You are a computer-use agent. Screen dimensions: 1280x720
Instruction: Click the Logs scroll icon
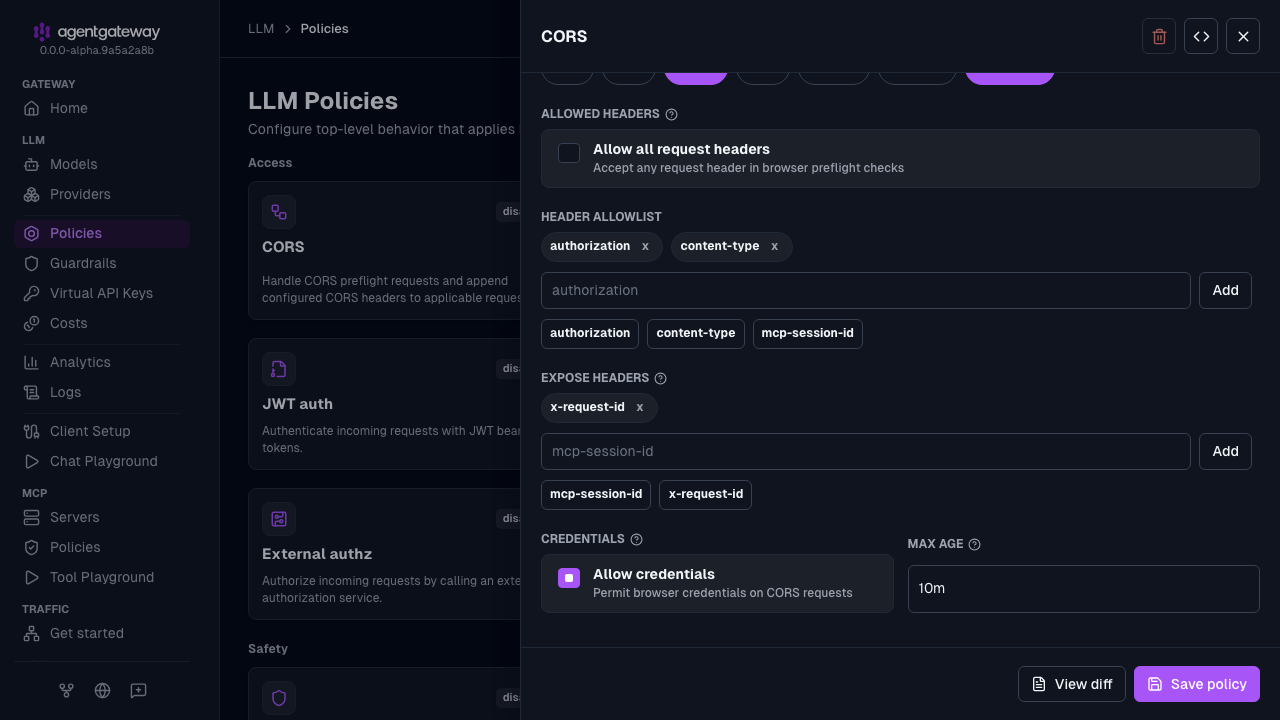point(32,392)
